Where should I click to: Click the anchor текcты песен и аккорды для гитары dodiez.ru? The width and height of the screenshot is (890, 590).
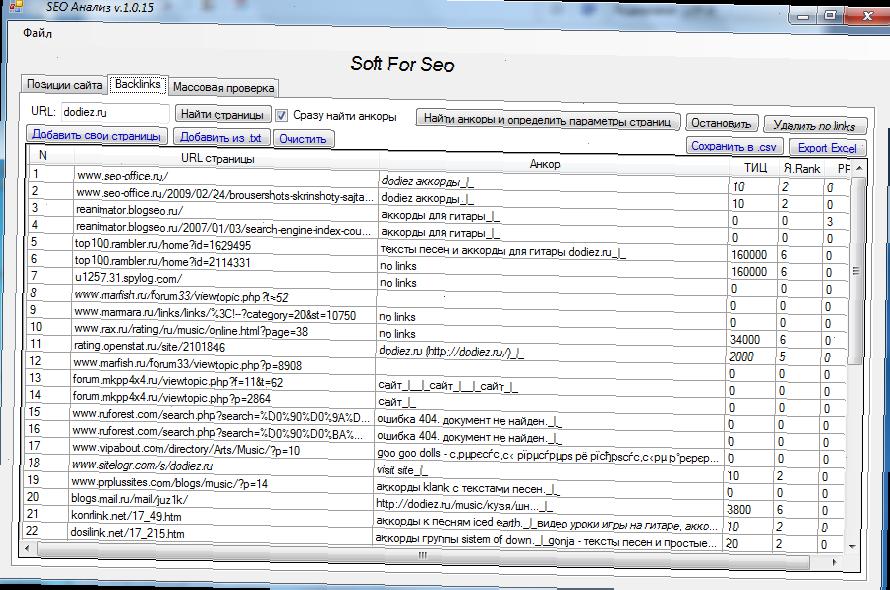click(x=503, y=251)
